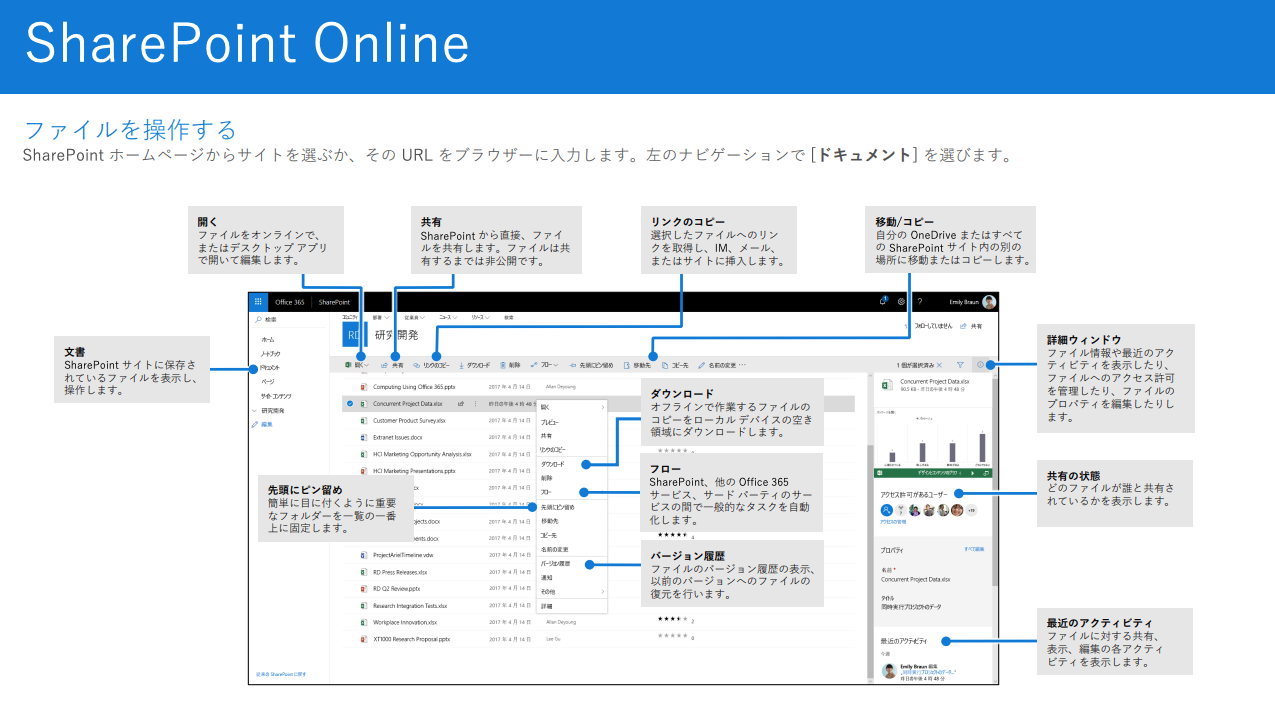
Task: Toggle the details pane info icon
Action: pyautogui.click(x=980, y=365)
